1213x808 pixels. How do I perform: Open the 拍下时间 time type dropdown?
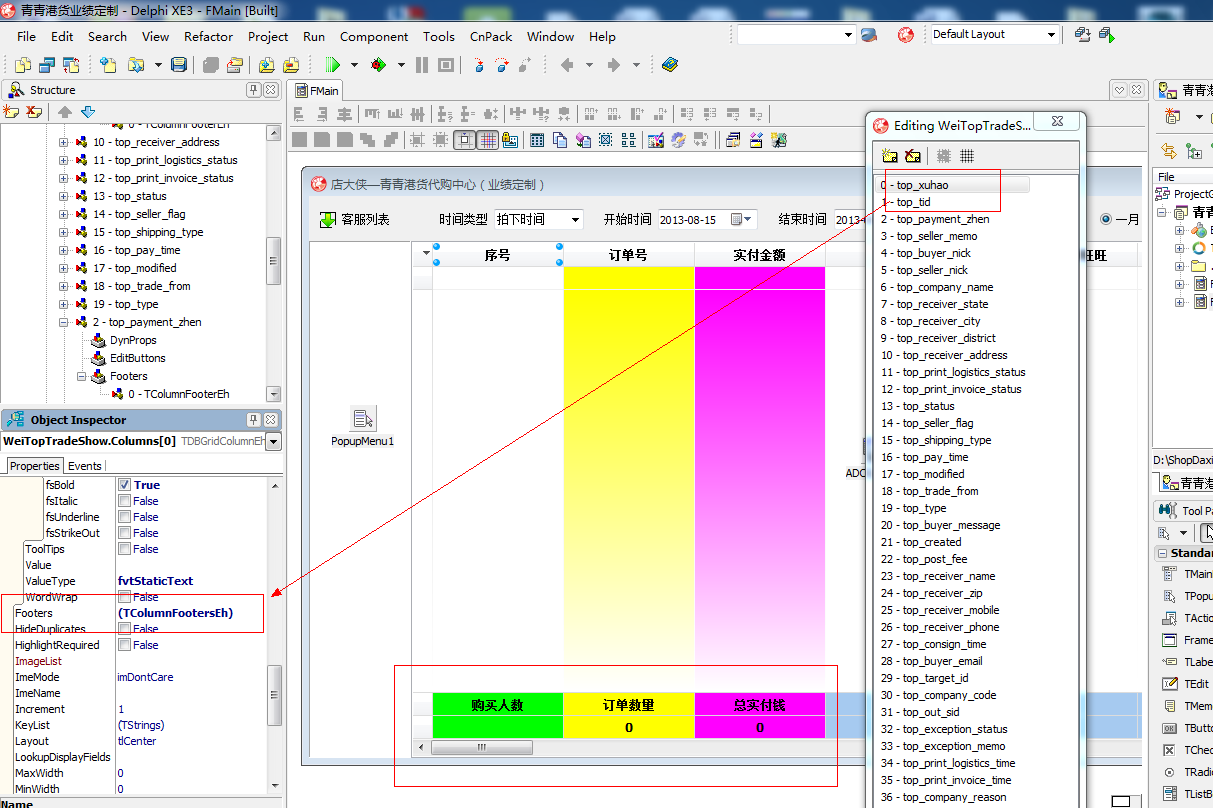click(575, 220)
